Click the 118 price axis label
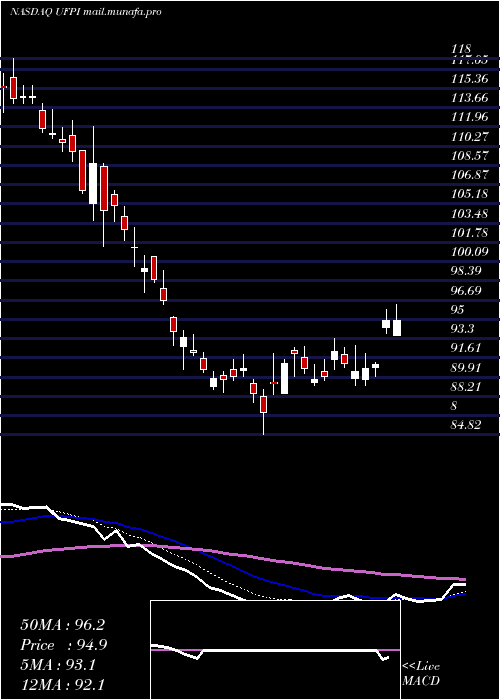This screenshot has width=500, height=700. 462,49
